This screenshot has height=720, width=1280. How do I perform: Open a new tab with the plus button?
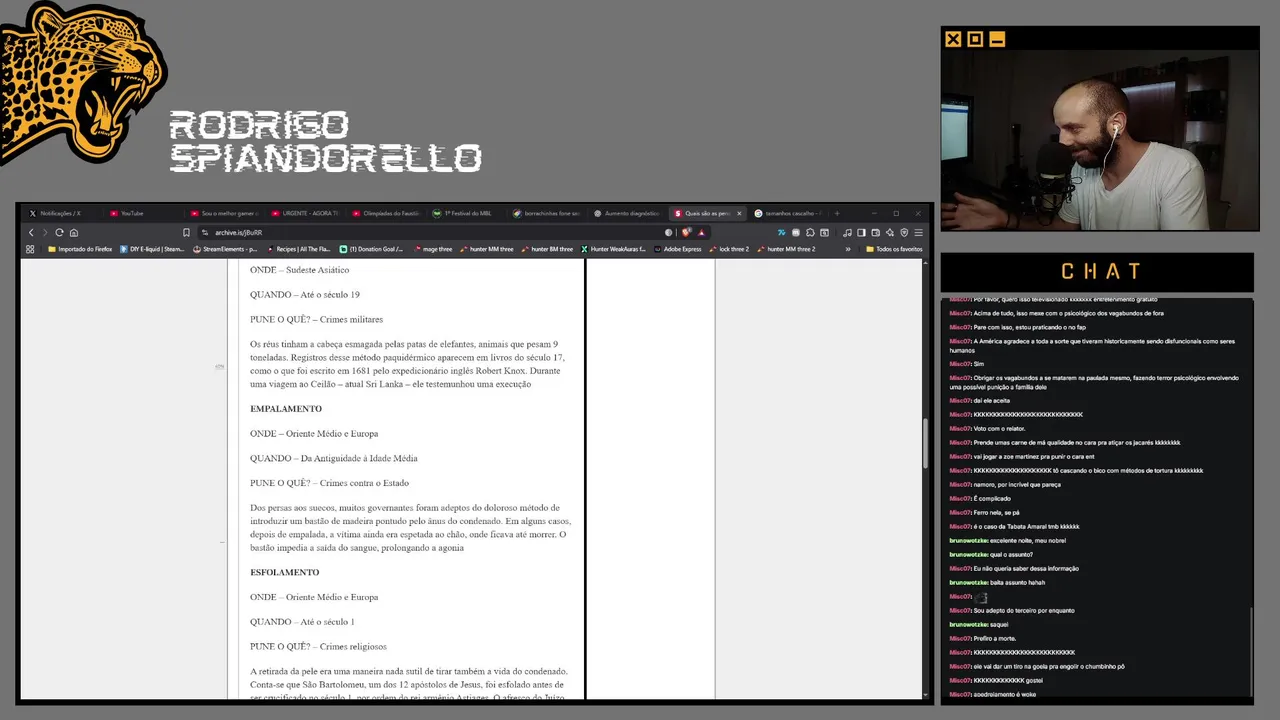click(x=837, y=213)
